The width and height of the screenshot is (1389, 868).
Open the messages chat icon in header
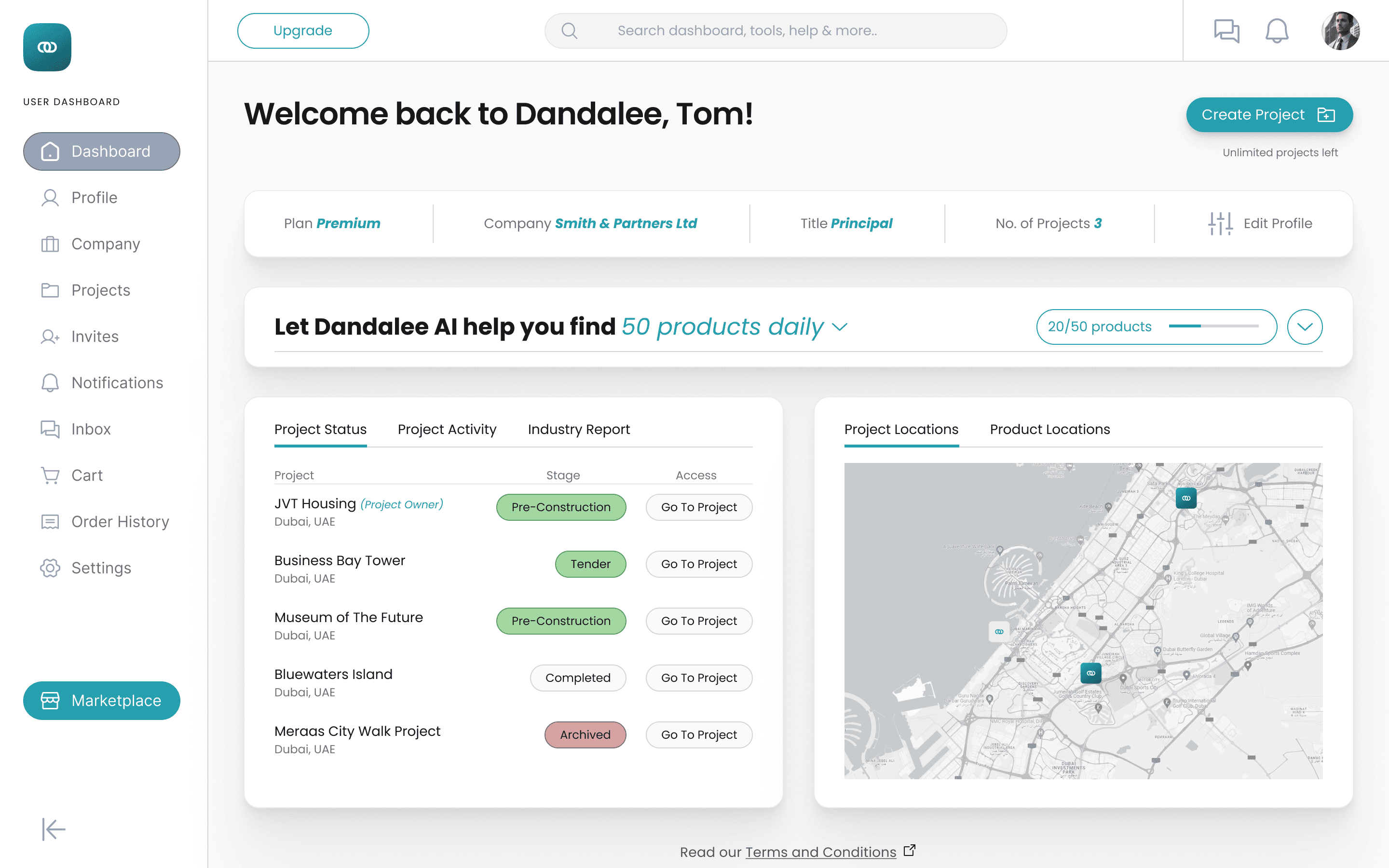(x=1226, y=30)
